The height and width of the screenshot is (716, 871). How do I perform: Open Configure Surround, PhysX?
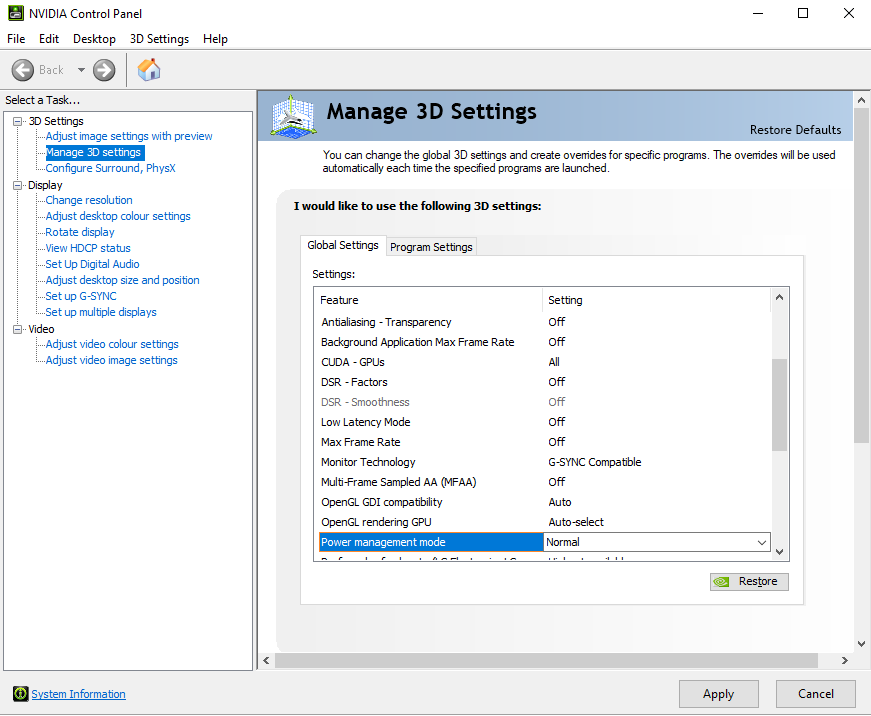111,168
